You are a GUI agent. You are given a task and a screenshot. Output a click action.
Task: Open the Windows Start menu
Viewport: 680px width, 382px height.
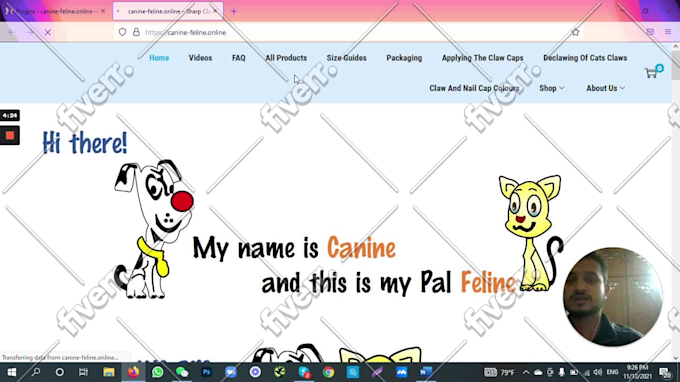click(x=12, y=372)
